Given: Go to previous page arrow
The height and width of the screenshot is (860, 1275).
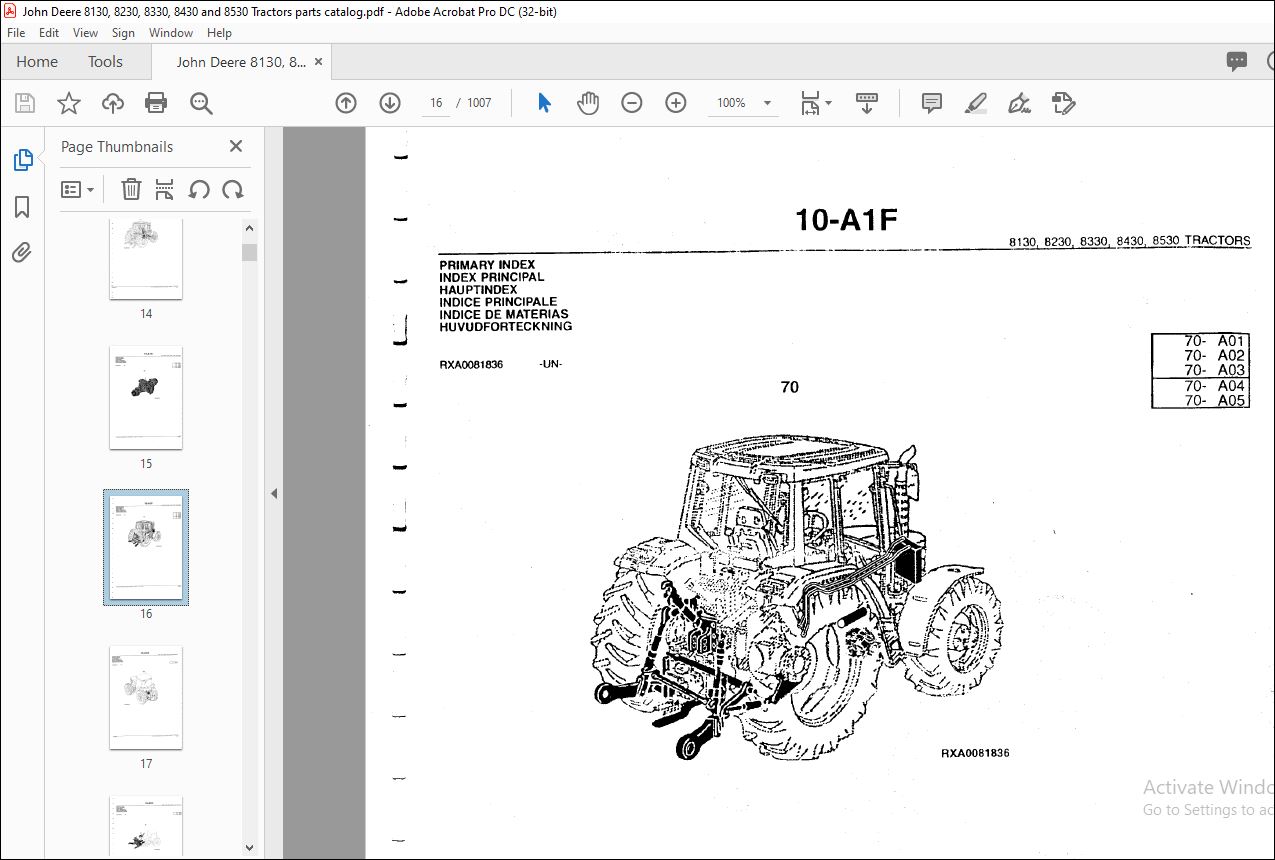Looking at the screenshot, I should point(346,103).
